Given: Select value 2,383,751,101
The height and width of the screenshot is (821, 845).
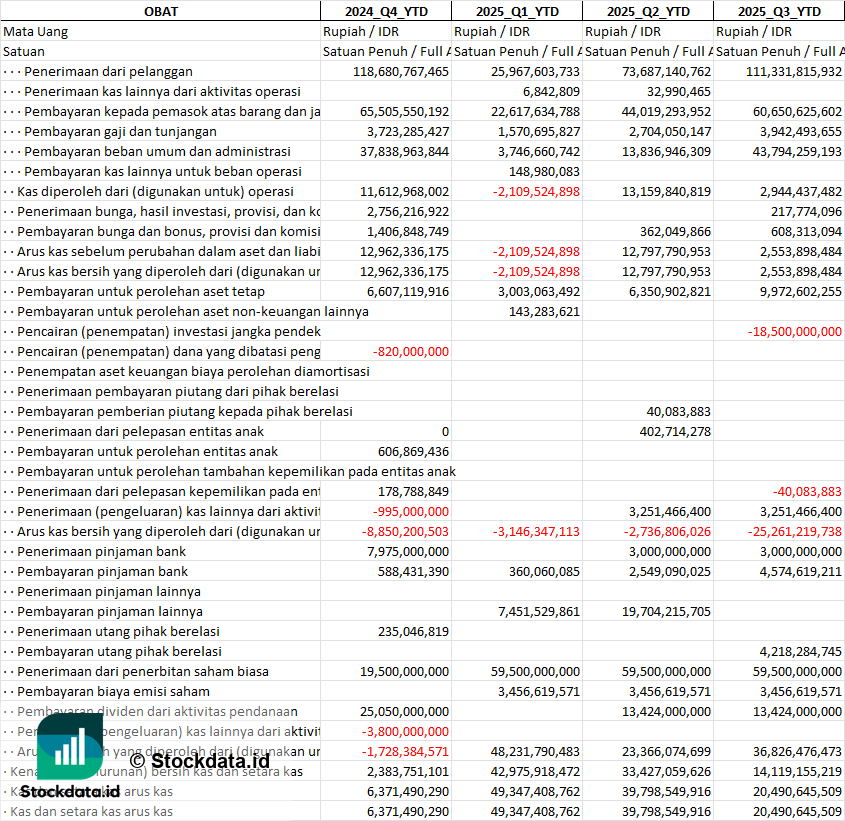Looking at the screenshot, I should (407, 770).
